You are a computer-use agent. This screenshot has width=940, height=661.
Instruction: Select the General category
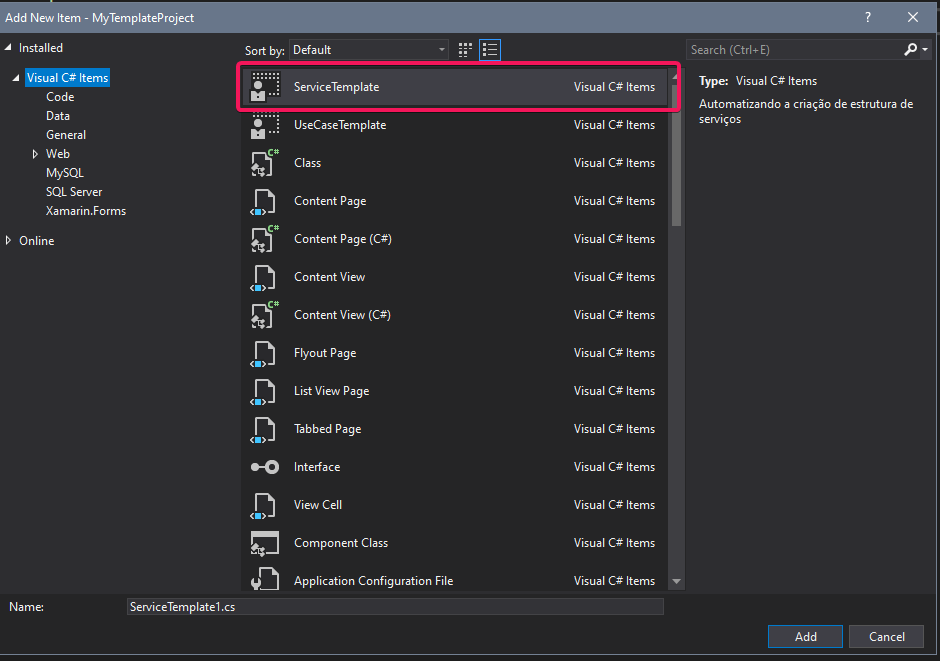[x=66, y=135]
